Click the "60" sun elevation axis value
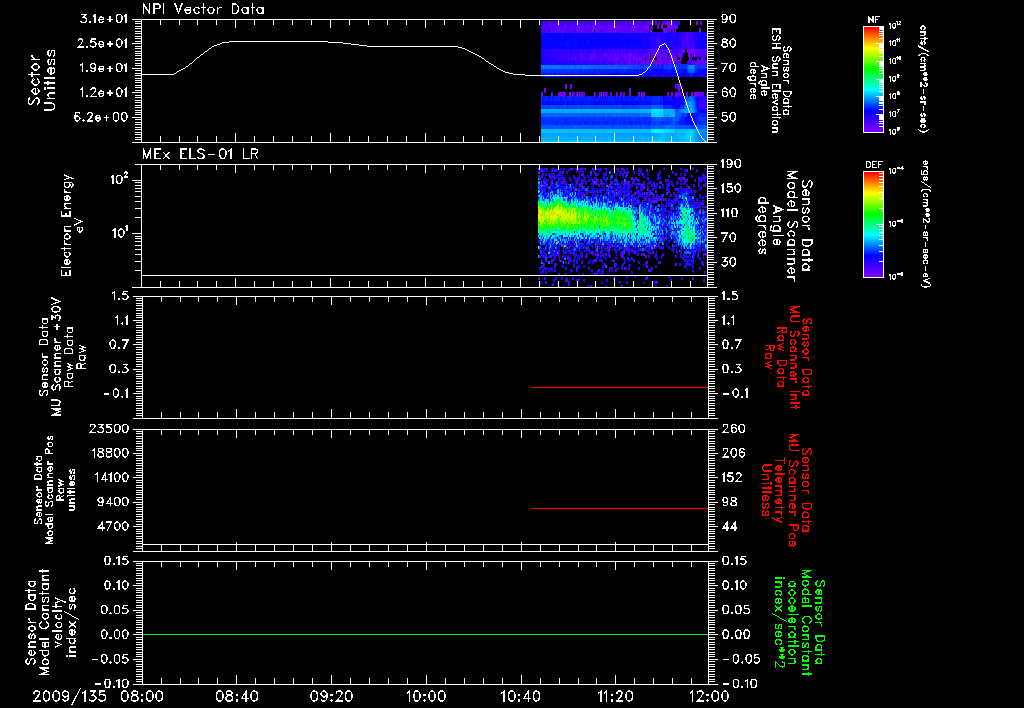Screen dimensions: 1024x708 [729, 93]
